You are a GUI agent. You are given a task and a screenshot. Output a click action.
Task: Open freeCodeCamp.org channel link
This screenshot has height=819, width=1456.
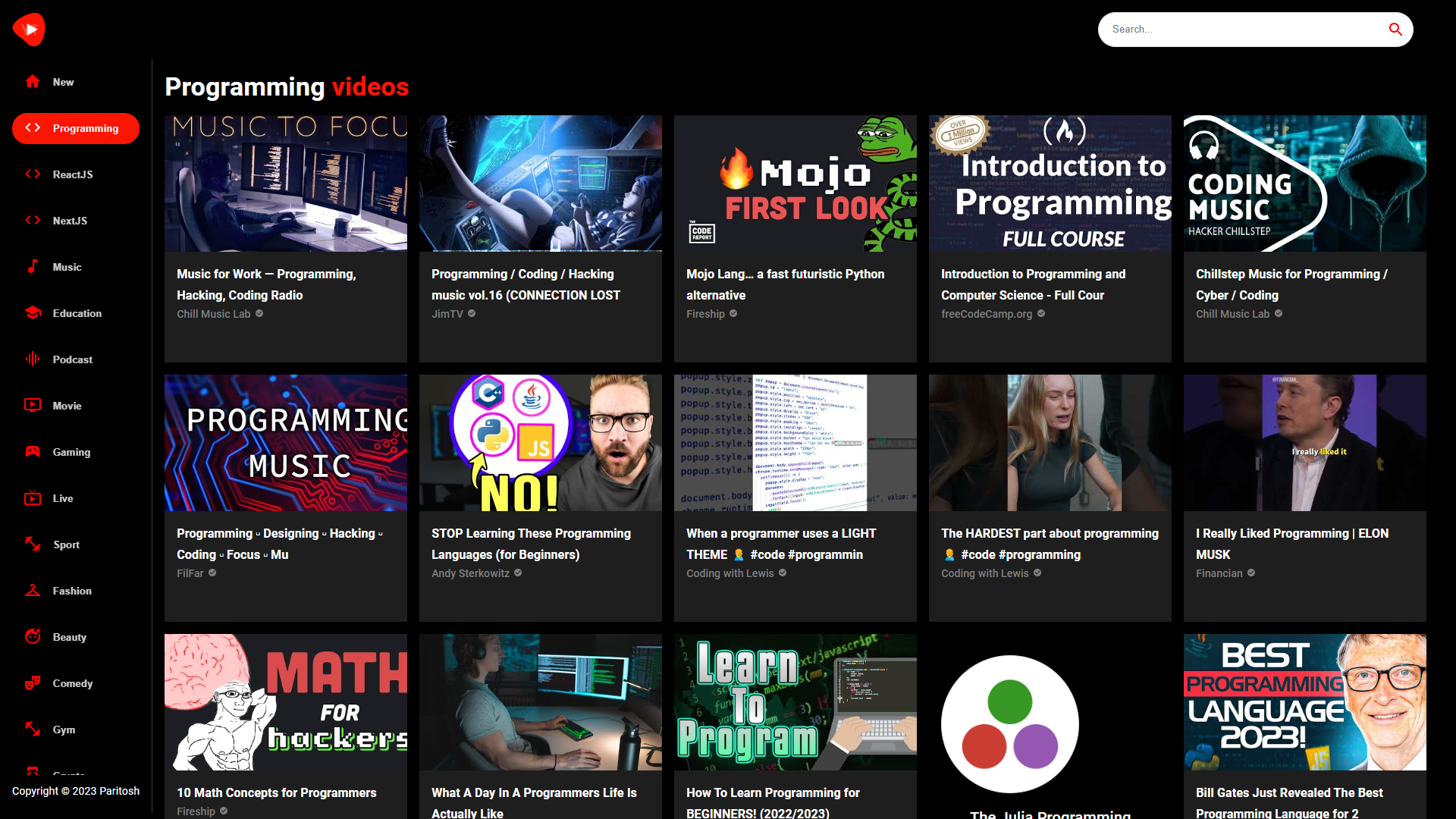[986, 314]
